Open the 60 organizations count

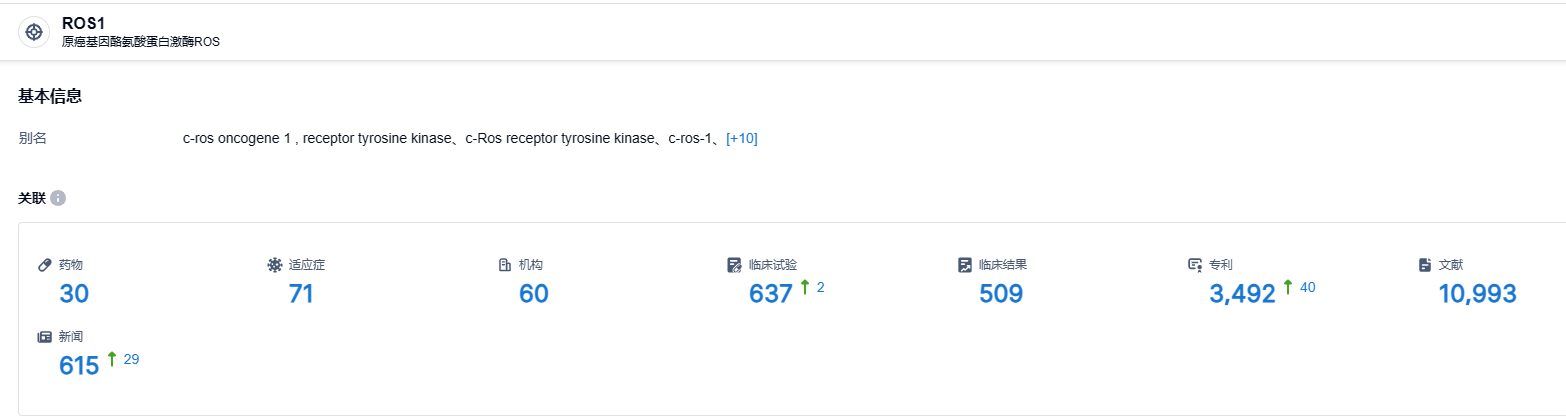(x=534, y=294)
